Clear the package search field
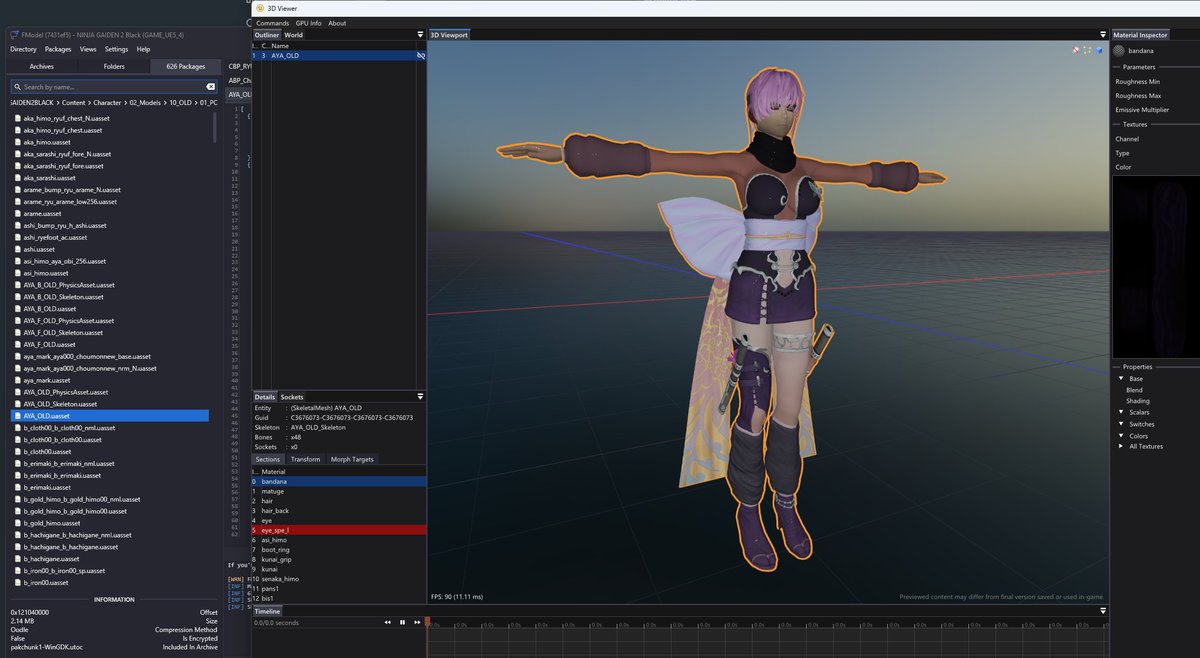 click(x=210, y=87)
